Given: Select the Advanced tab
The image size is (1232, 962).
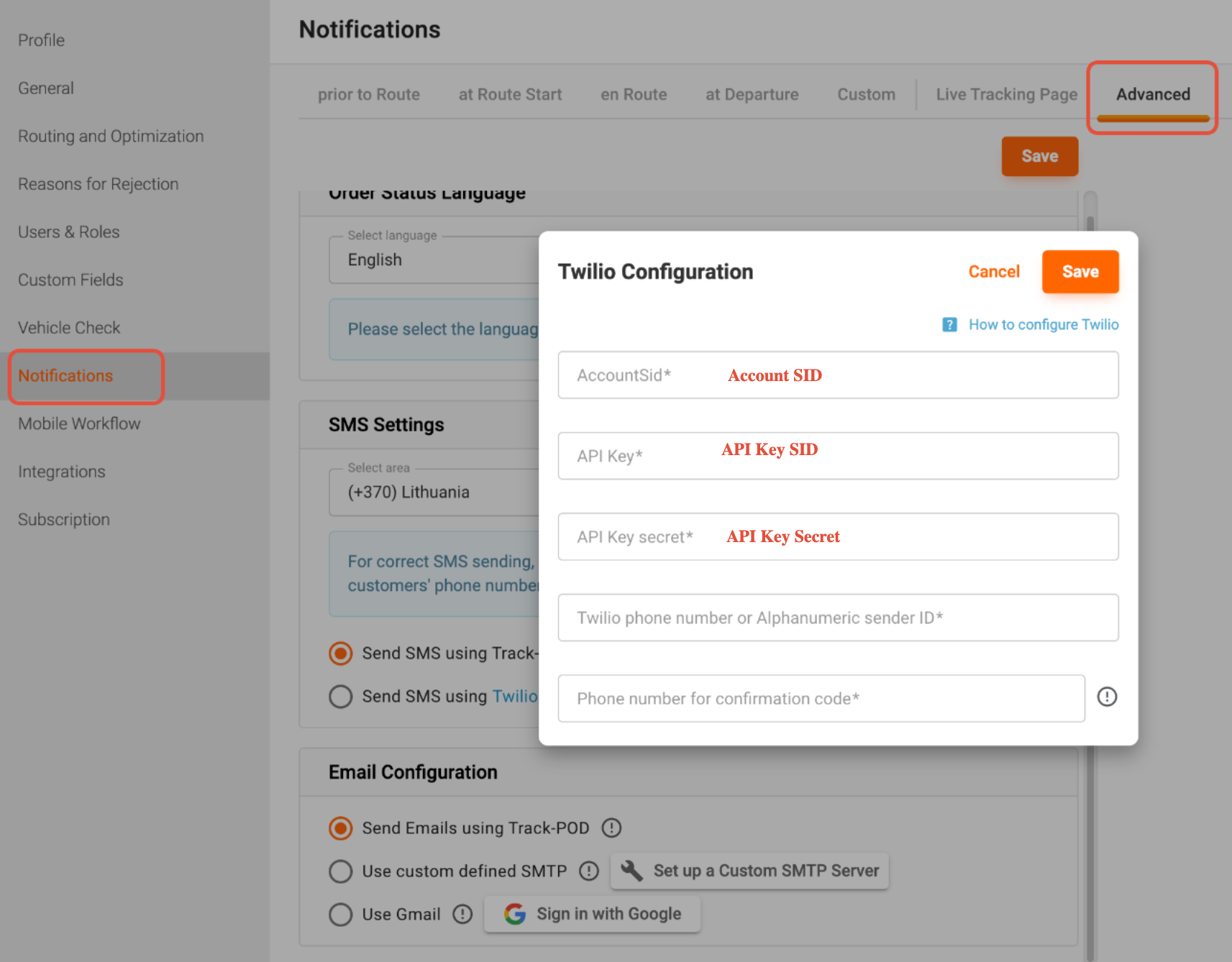Looking at the screenshot, I should (1153, 95).
